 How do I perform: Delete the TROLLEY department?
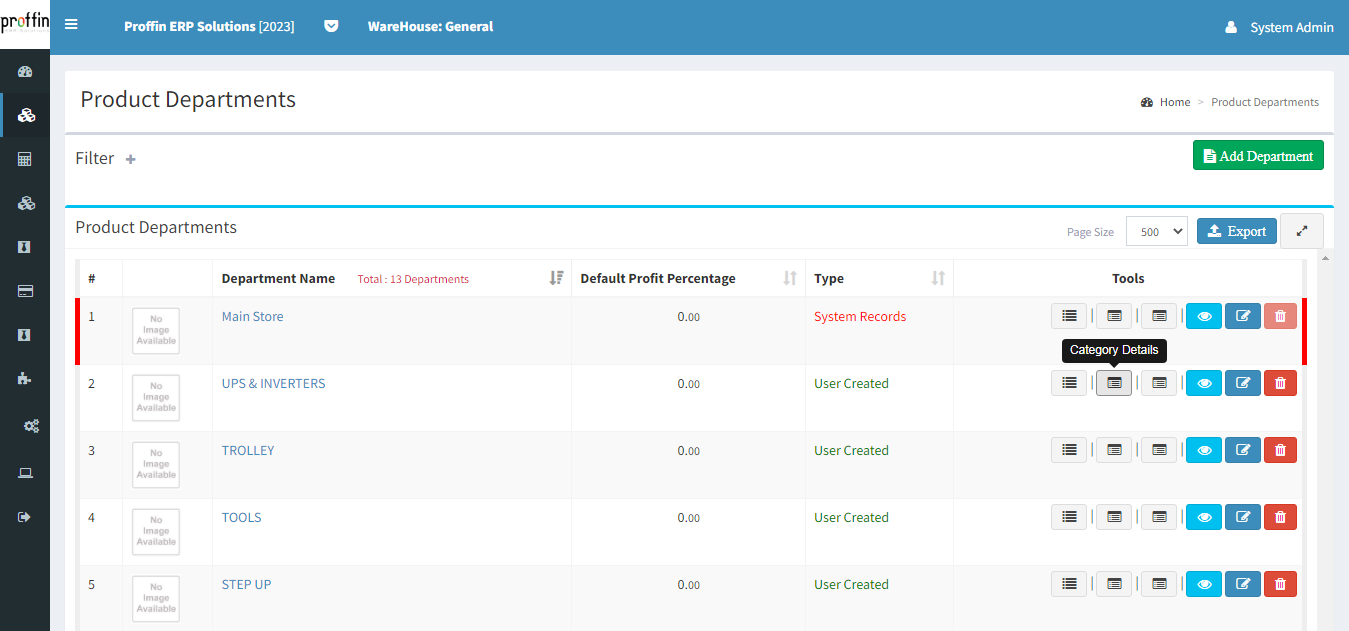point(1280,450)
